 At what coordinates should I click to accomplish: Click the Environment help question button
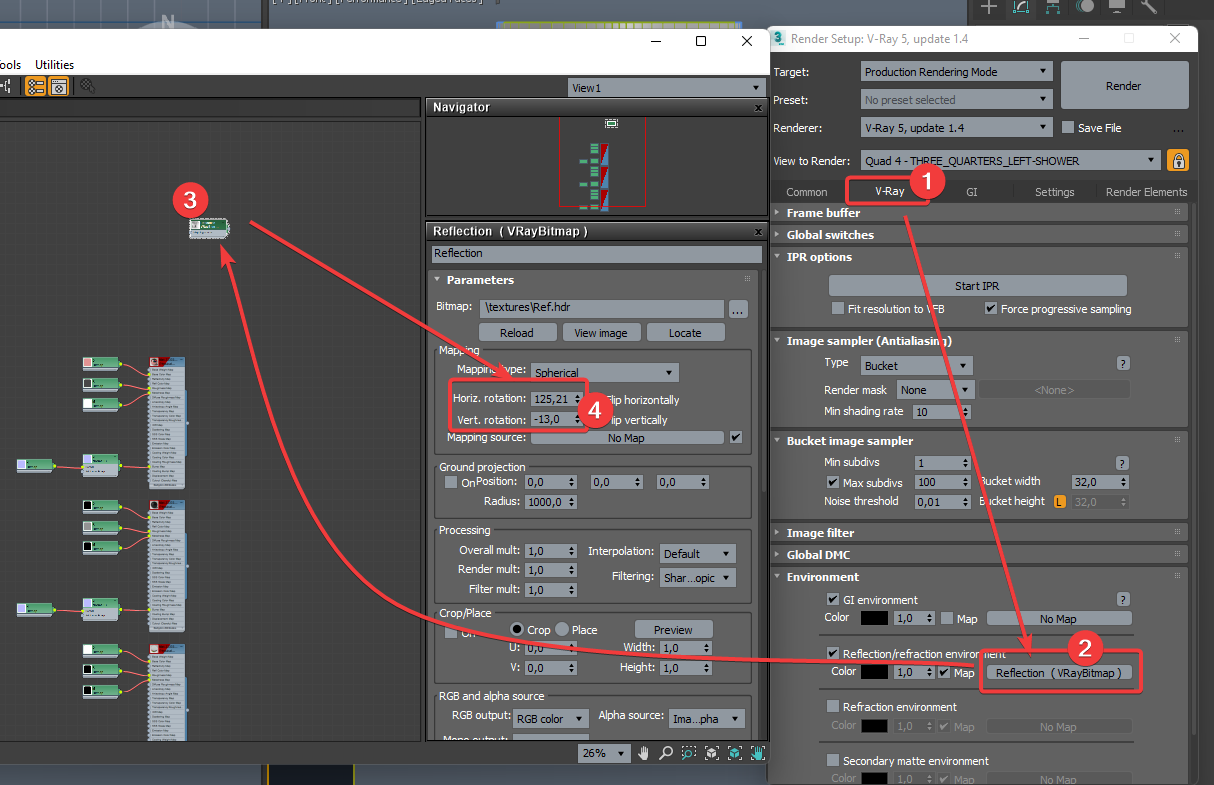coord(1123,599)
